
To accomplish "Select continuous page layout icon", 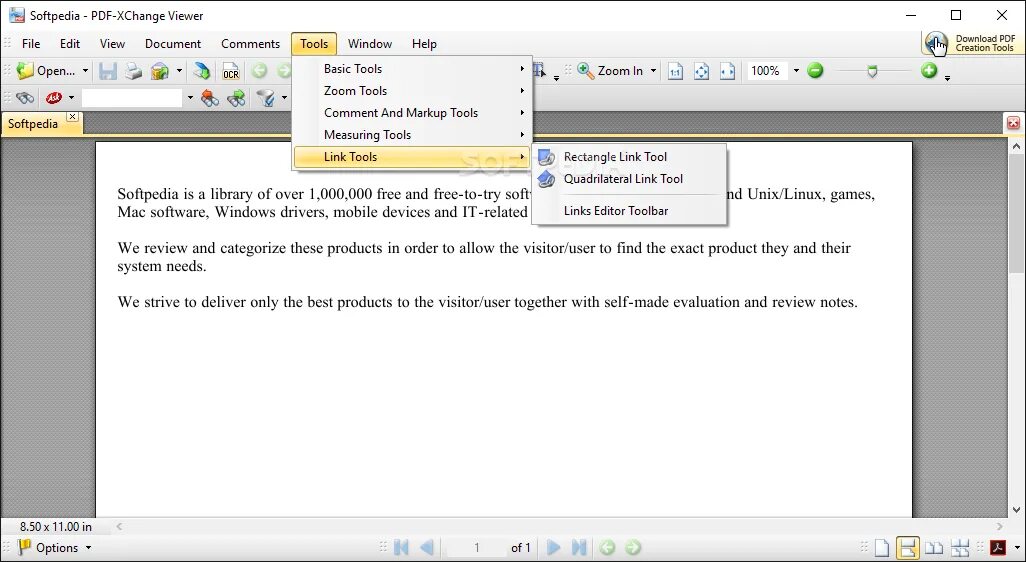I will coord(908,548).
